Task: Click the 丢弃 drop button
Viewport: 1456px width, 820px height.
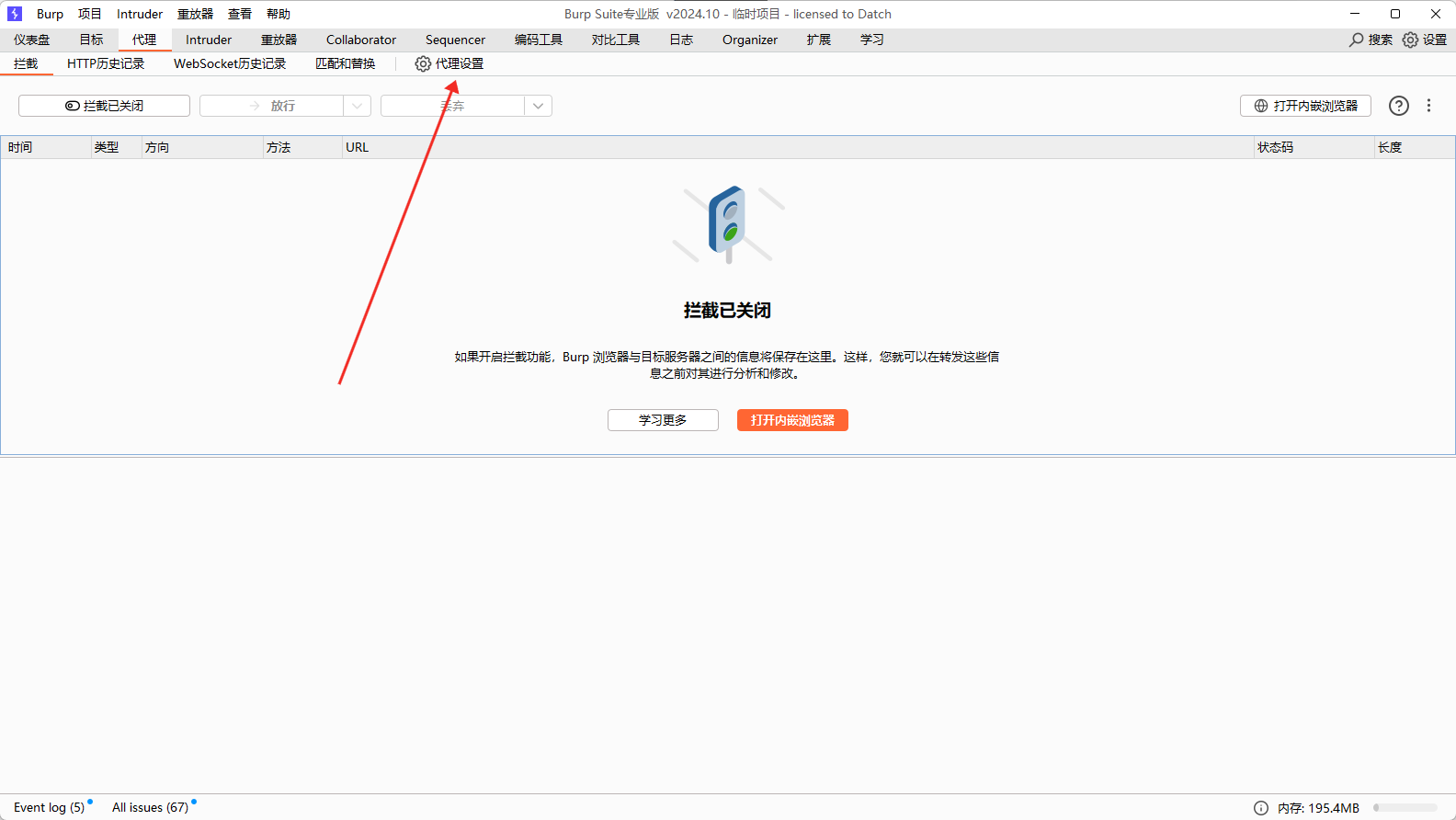Action: pyautogui.click(x=452, y=106)
